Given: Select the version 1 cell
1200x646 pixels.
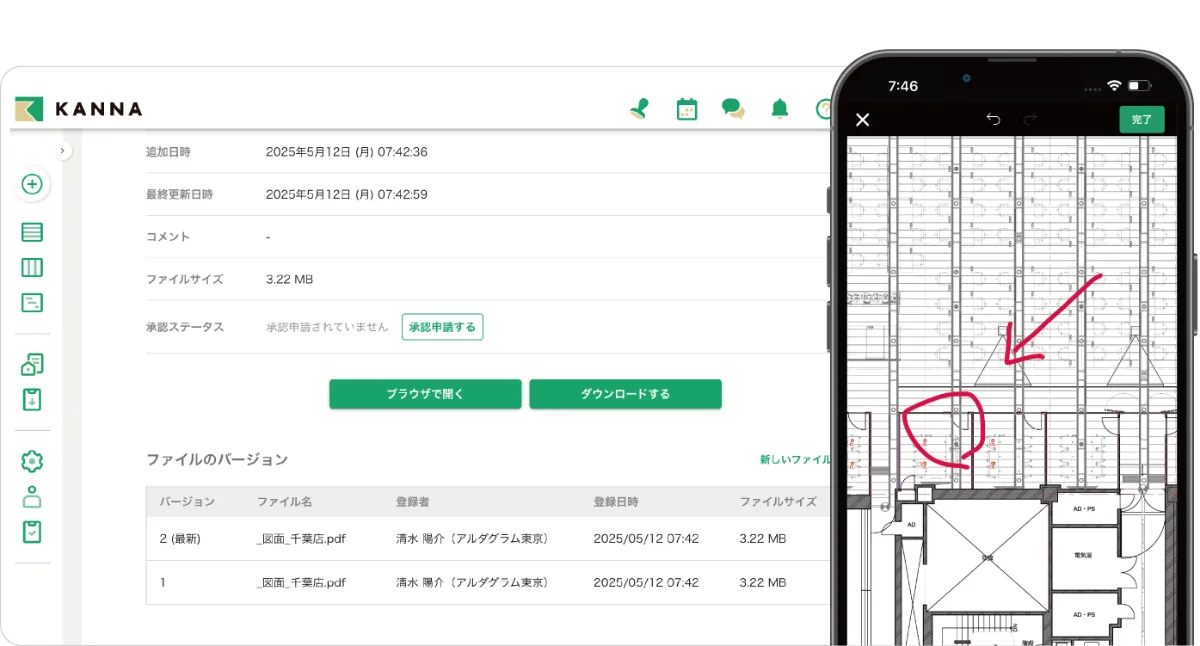Looking at the screenshot, I should click(163, 582).
